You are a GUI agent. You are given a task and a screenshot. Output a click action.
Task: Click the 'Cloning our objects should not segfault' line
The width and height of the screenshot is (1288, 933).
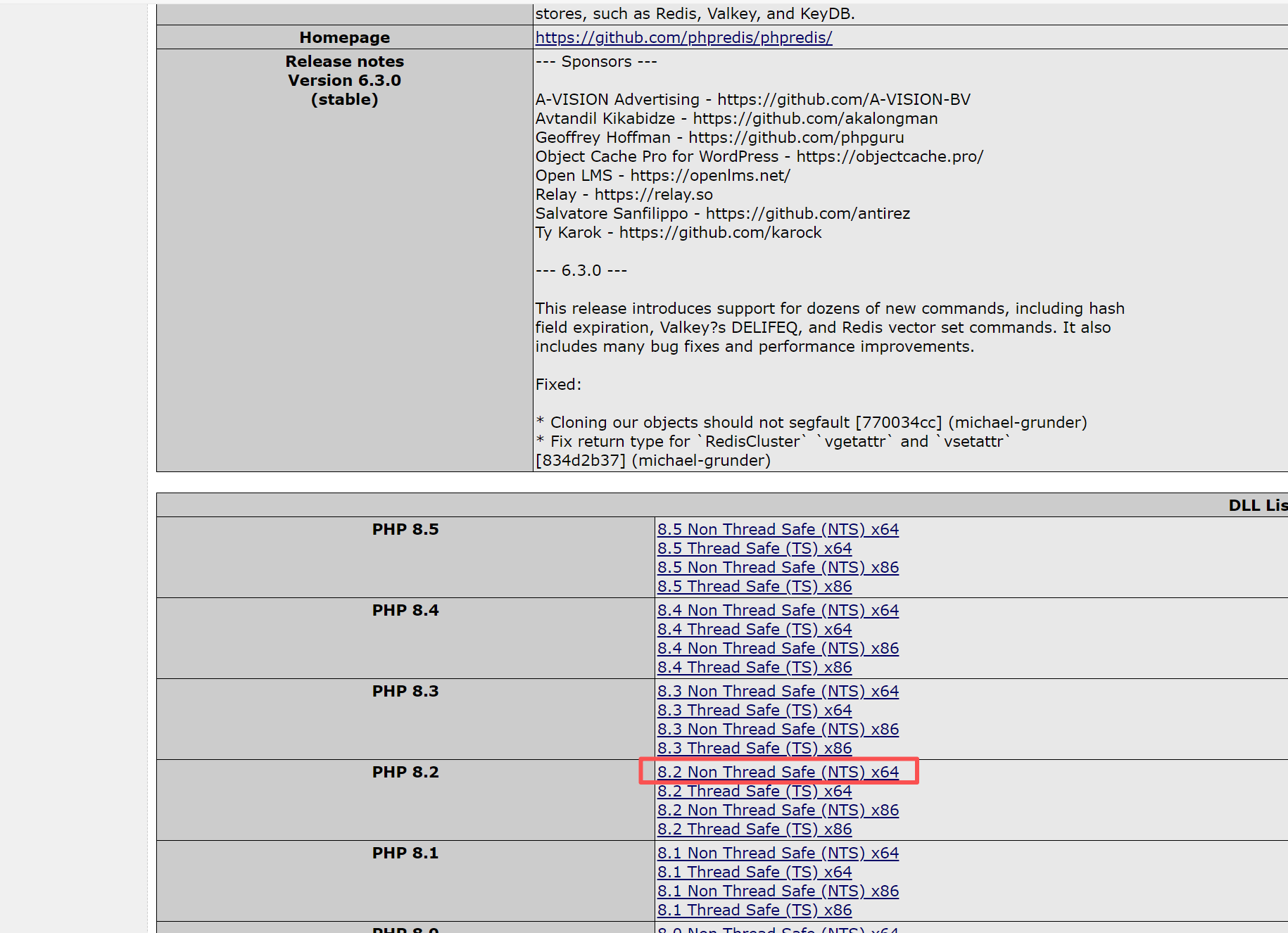(812, 422)
